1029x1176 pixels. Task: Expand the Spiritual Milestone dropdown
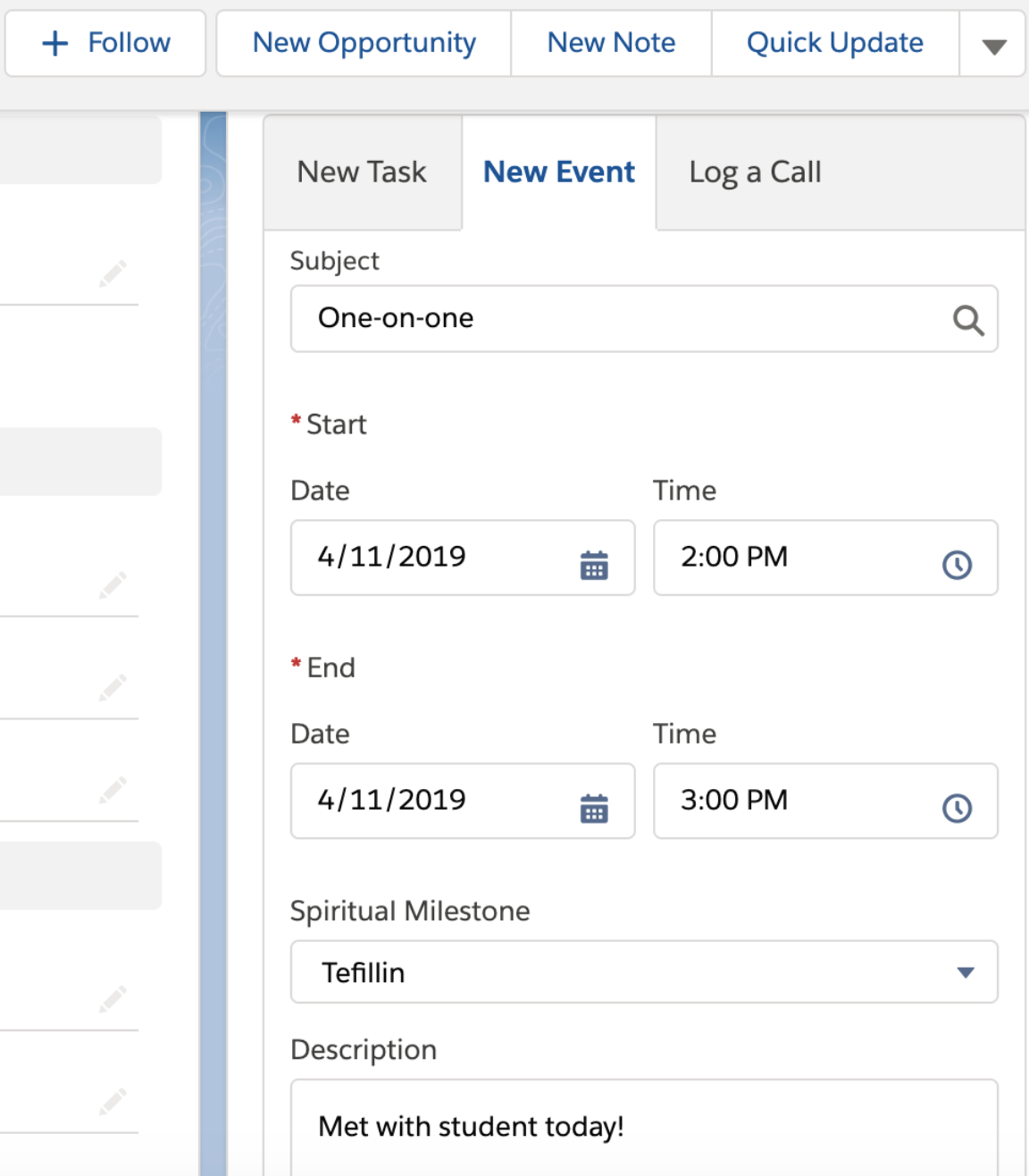point(965,972)
